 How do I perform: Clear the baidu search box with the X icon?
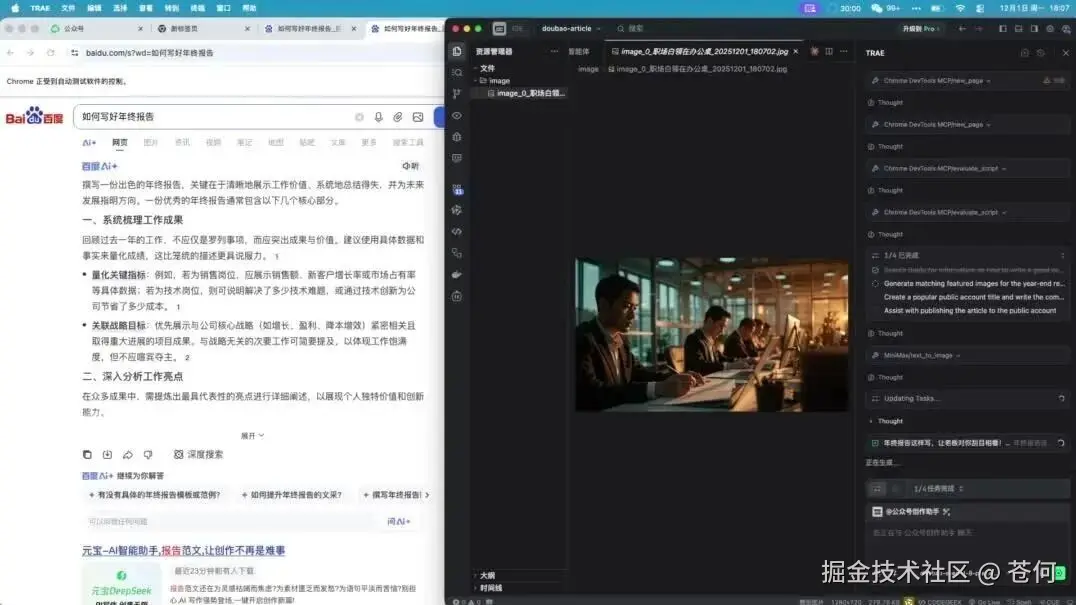point(359,117)
